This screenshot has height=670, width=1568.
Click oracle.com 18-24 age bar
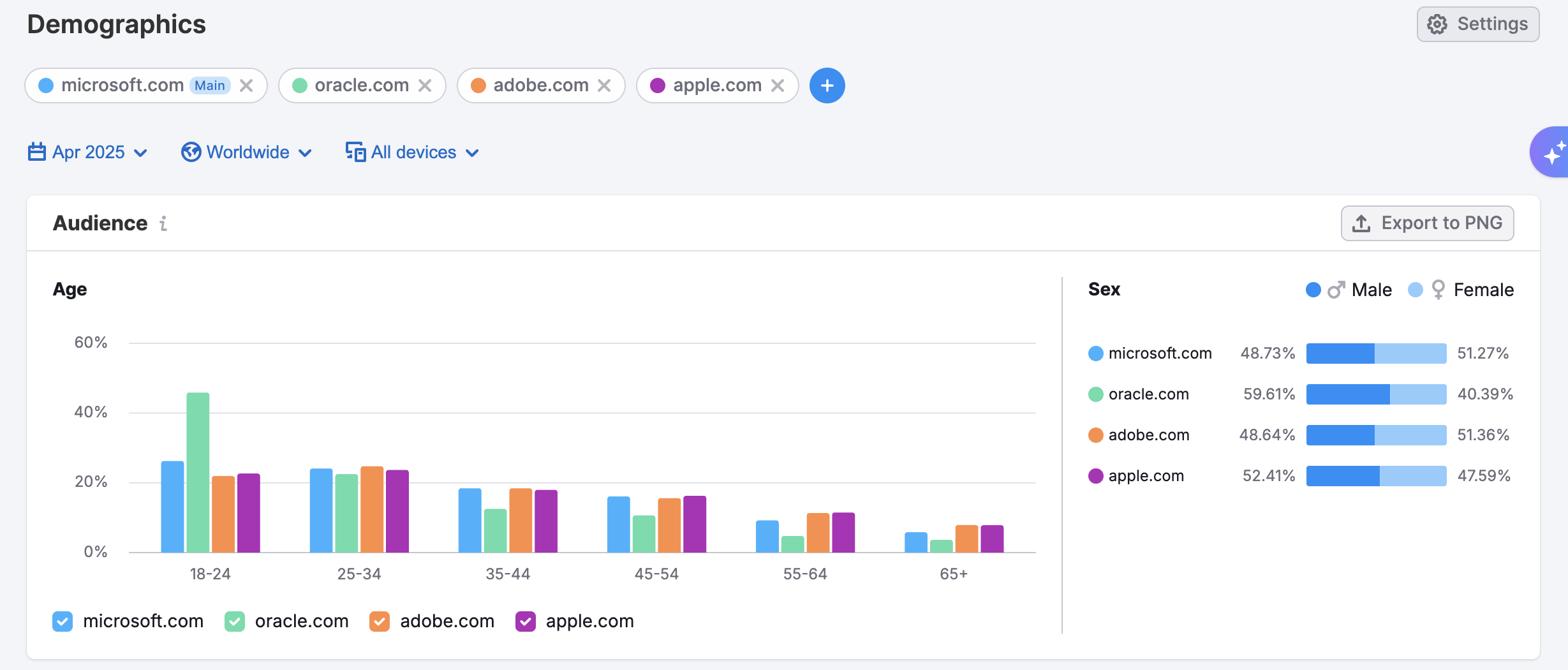[198, 472]
